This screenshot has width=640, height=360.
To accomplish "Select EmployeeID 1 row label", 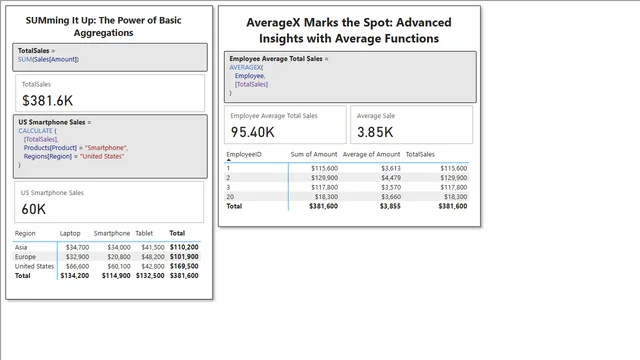I will 228,168.
